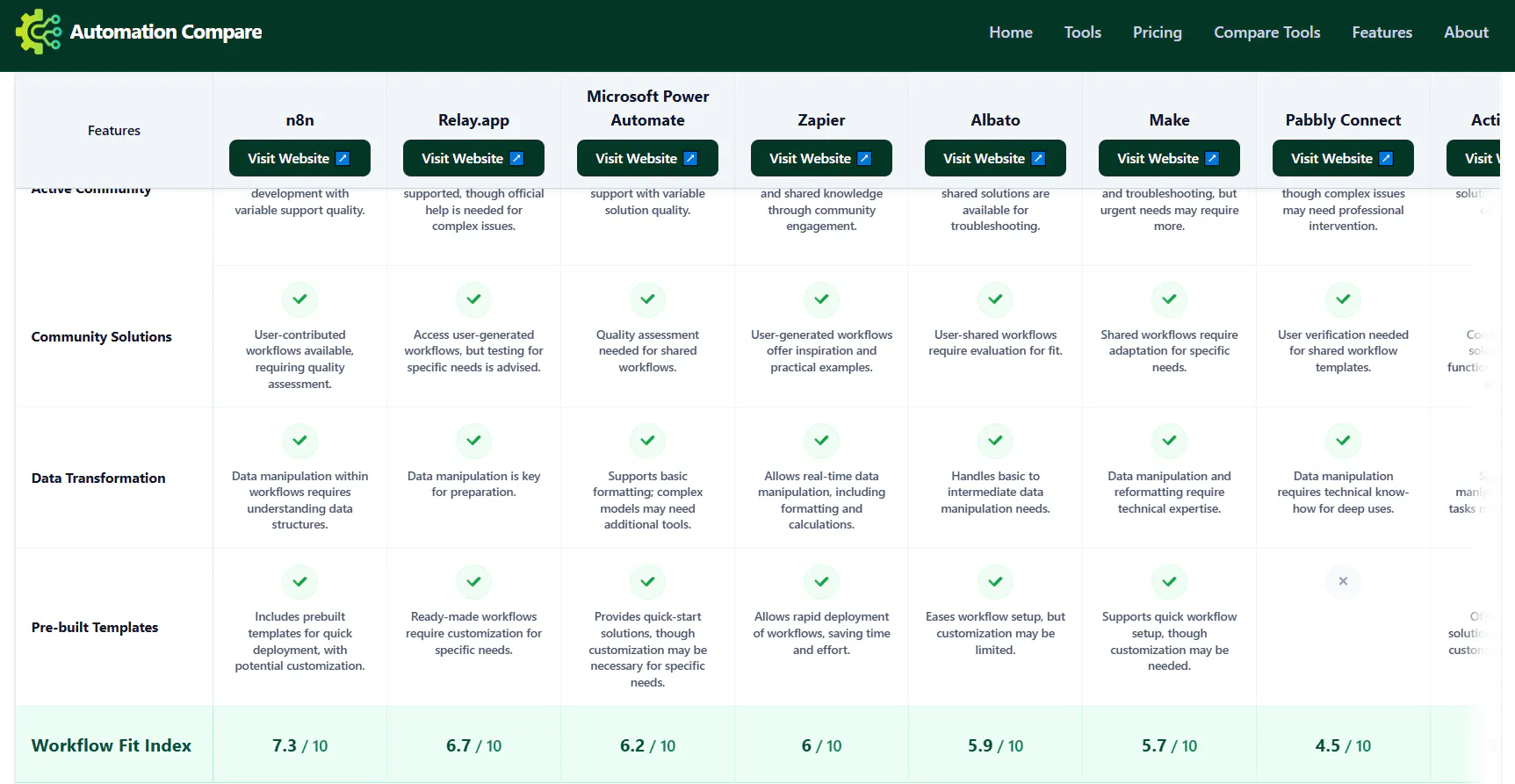The image size is (1515, 784).
Task: Click the Pabbly Connect score 4.5 / 10
Action: tap(1343, 745)
